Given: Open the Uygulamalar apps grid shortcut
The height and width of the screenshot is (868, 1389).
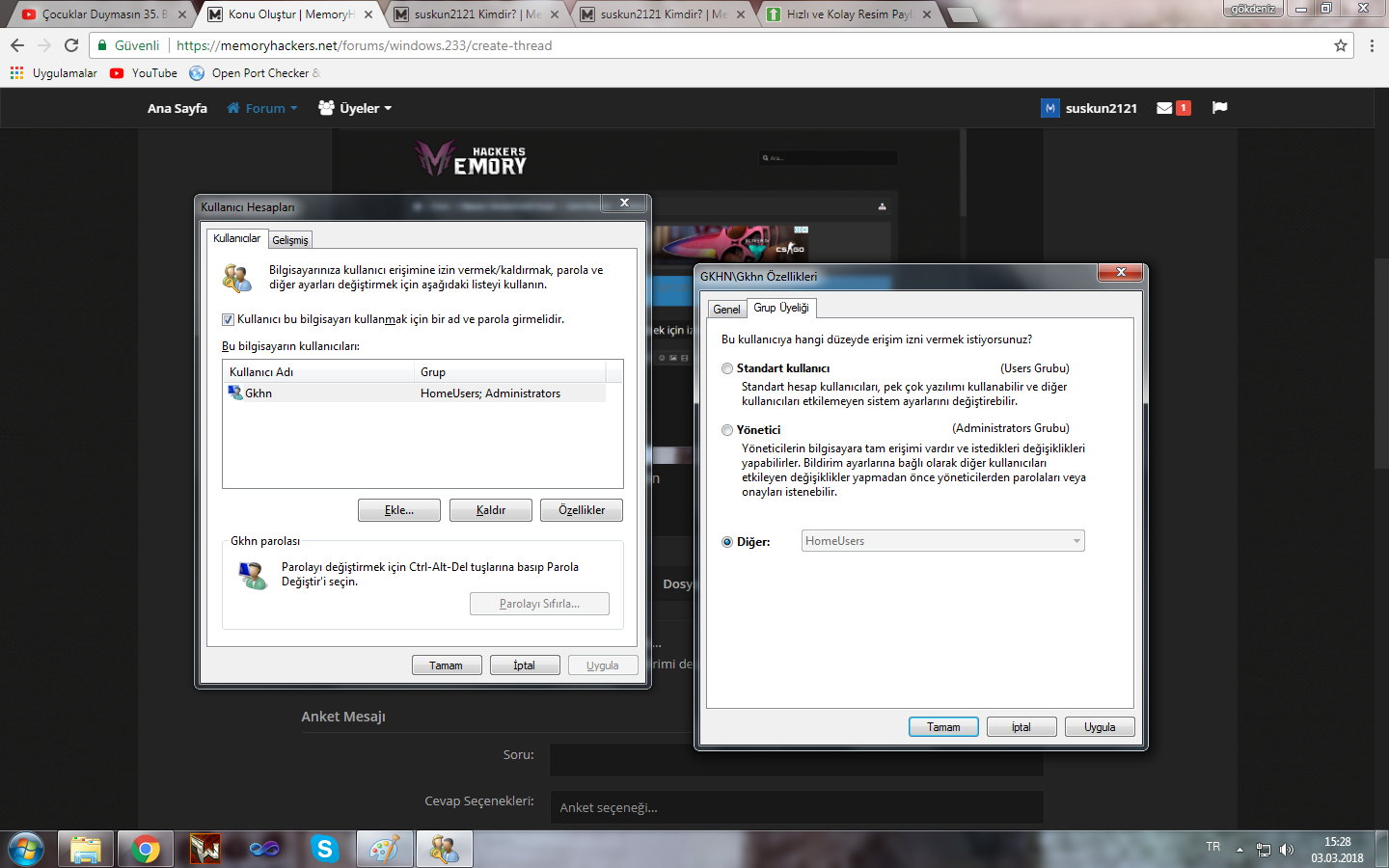Looking at the screenshot, I should coord(54,73).
